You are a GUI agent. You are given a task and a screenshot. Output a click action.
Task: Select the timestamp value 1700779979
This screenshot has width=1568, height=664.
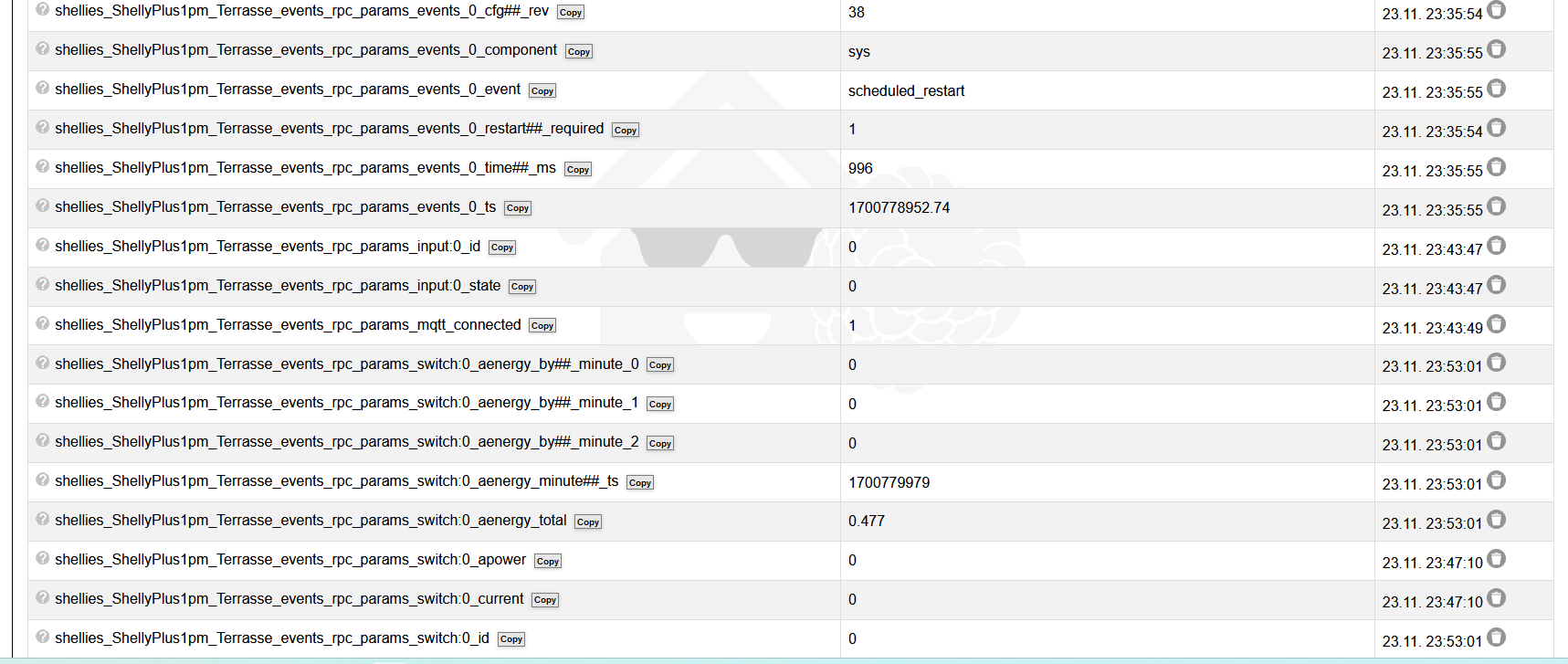pos(889,483)
